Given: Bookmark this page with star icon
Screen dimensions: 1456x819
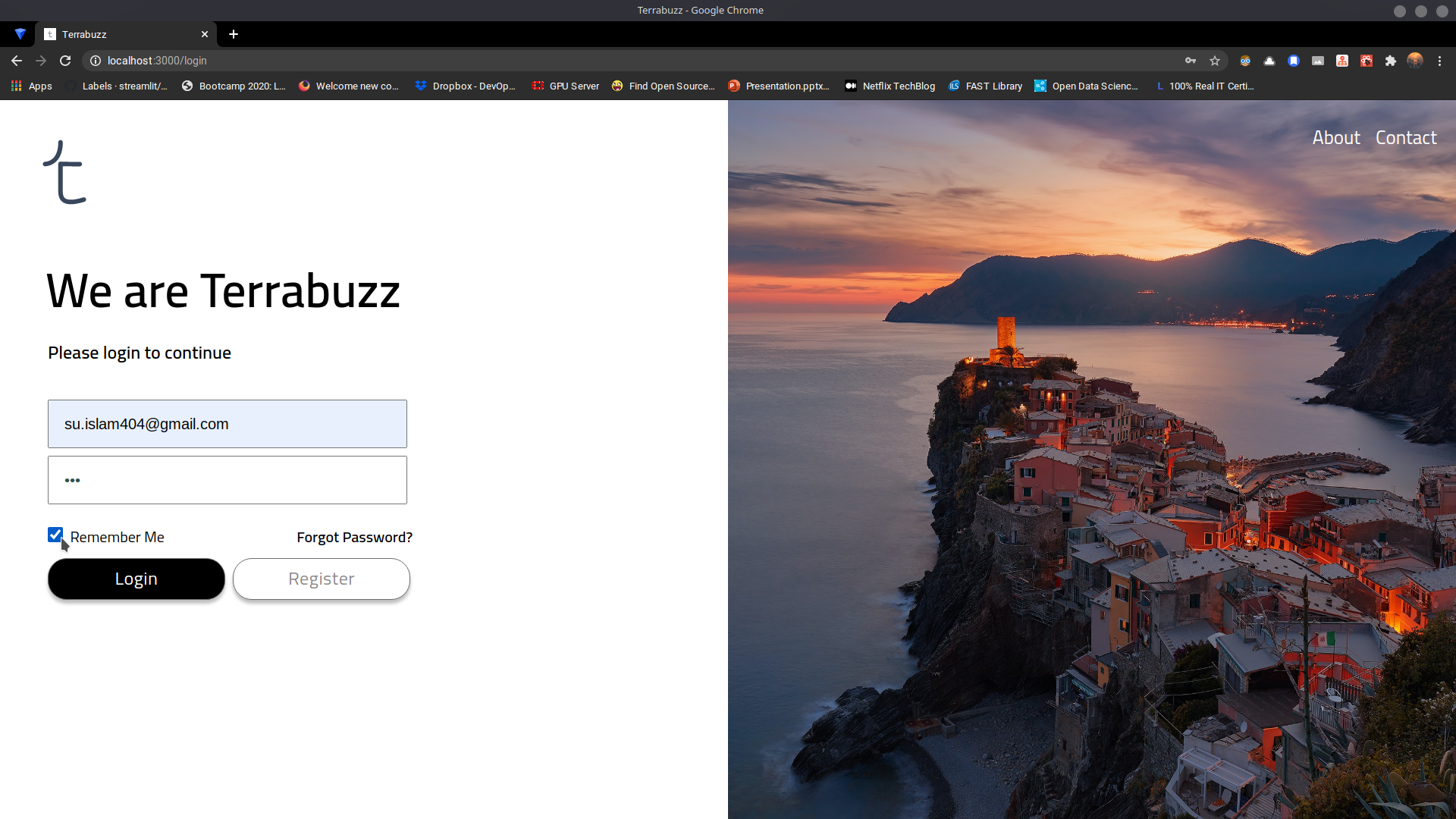Looking at the screenshot, I should pos(1215,61).
